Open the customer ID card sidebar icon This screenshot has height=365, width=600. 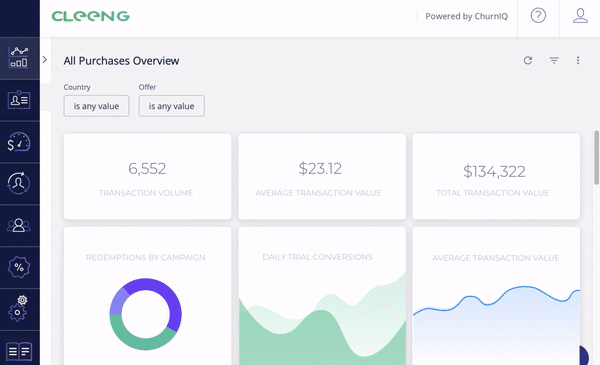19,100
